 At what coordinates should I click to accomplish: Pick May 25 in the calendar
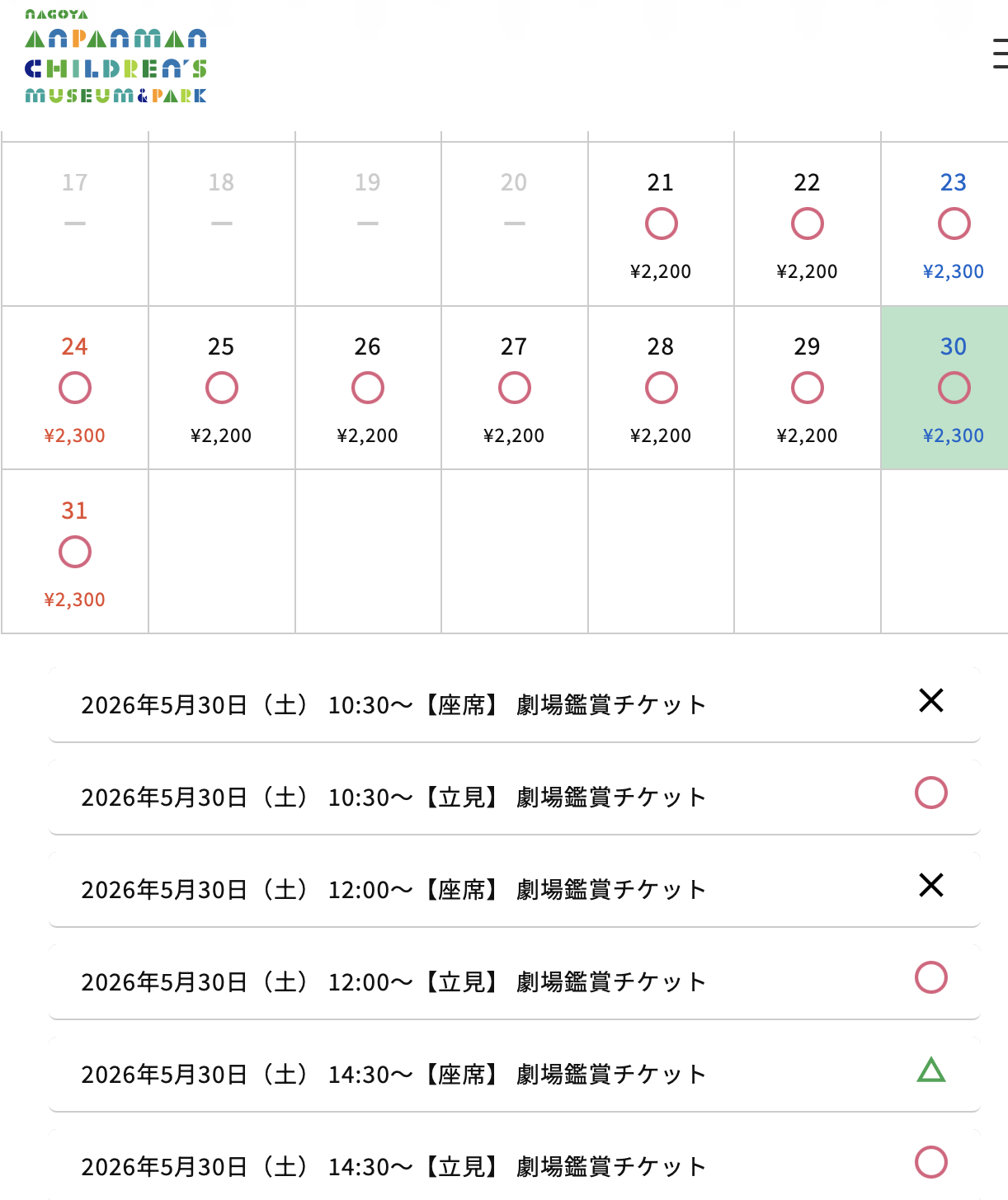[221, 388]
